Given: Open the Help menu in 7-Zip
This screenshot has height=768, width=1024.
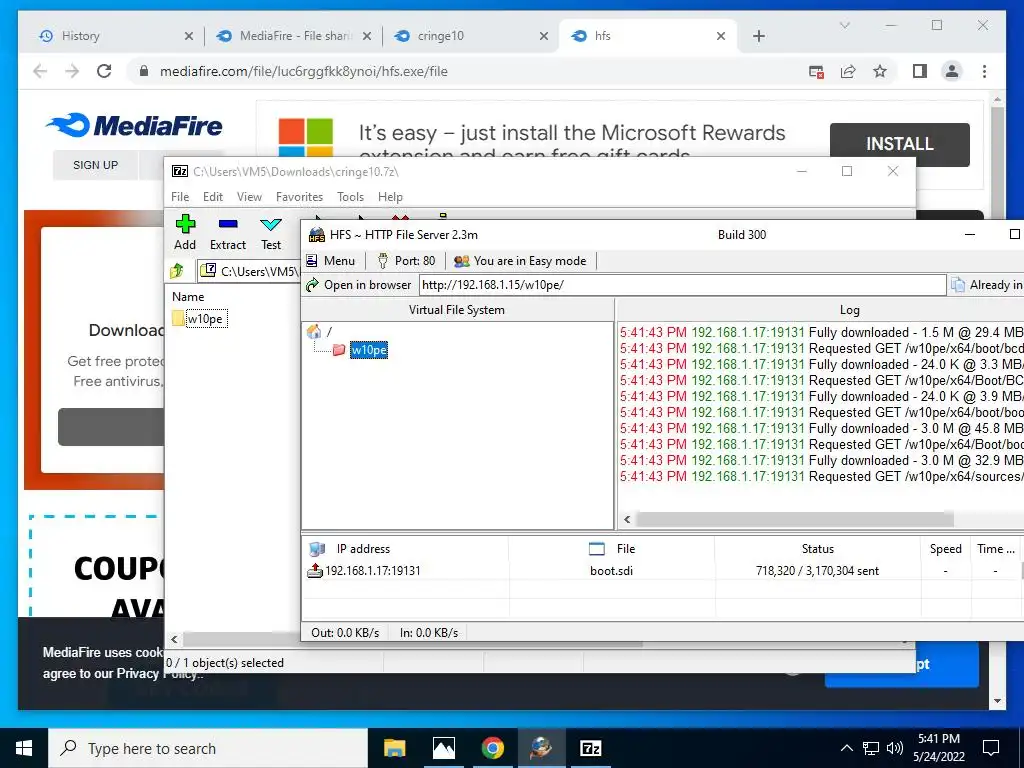Looking at the screenshot, I should [390, 197].
